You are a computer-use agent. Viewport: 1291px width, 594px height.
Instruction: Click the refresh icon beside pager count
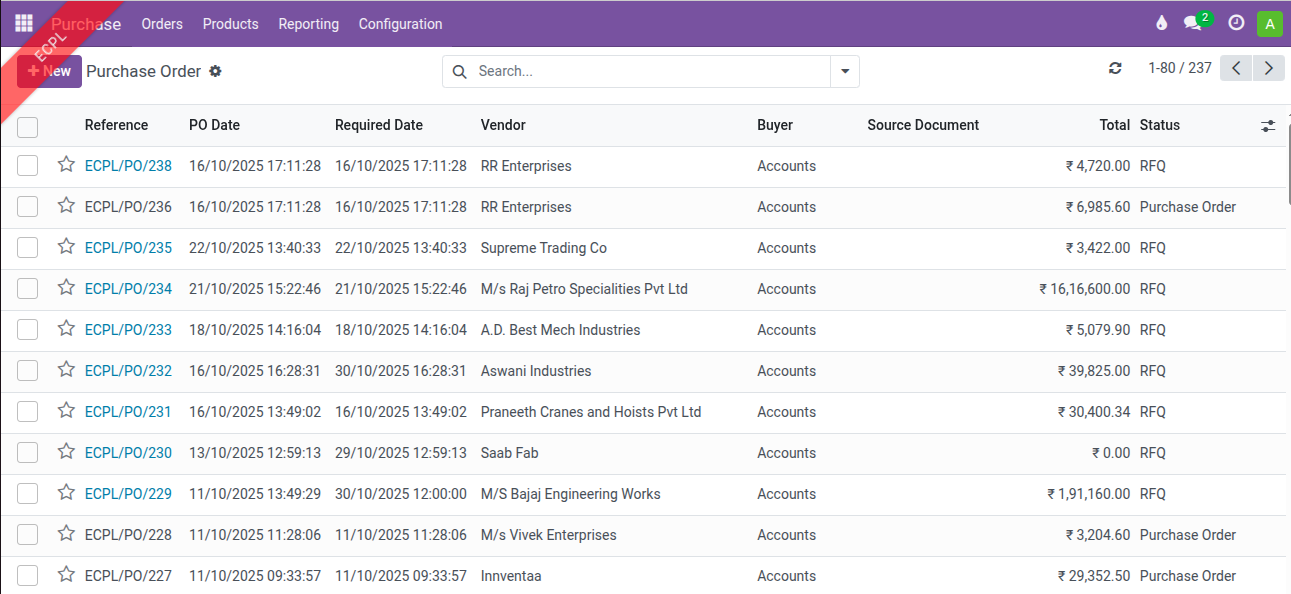point(1115,68)
